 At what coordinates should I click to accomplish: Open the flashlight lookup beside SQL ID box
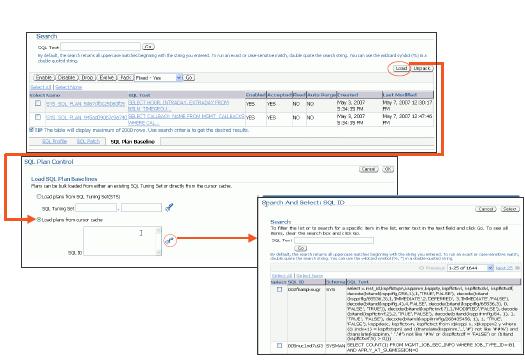pyautogui.click(x=169, y=239)
